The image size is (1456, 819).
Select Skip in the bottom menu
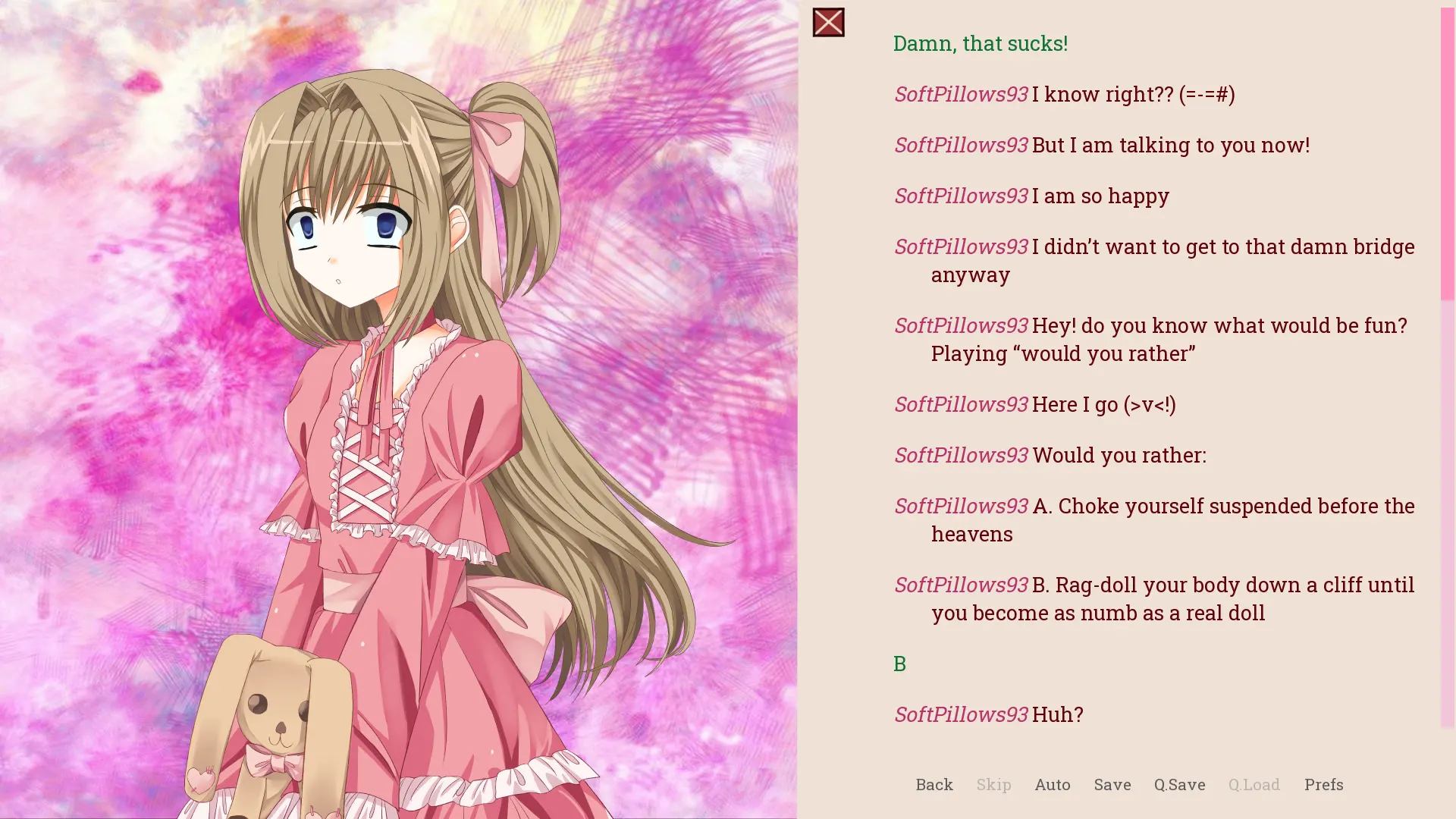(x=993, y=784)
